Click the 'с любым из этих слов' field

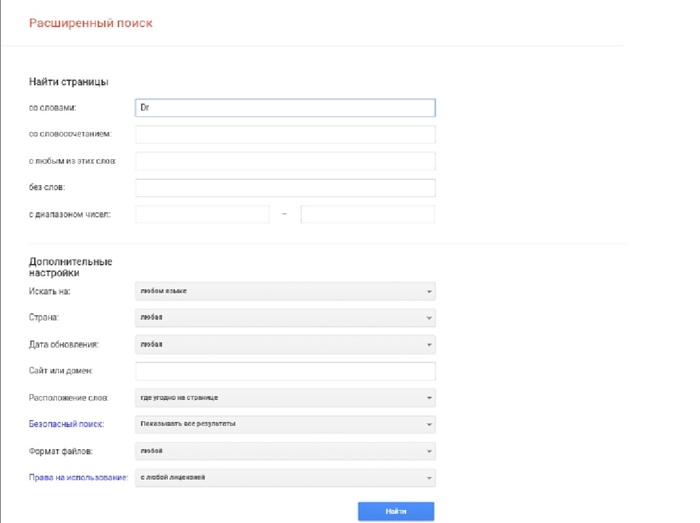(x=285, y=161)
